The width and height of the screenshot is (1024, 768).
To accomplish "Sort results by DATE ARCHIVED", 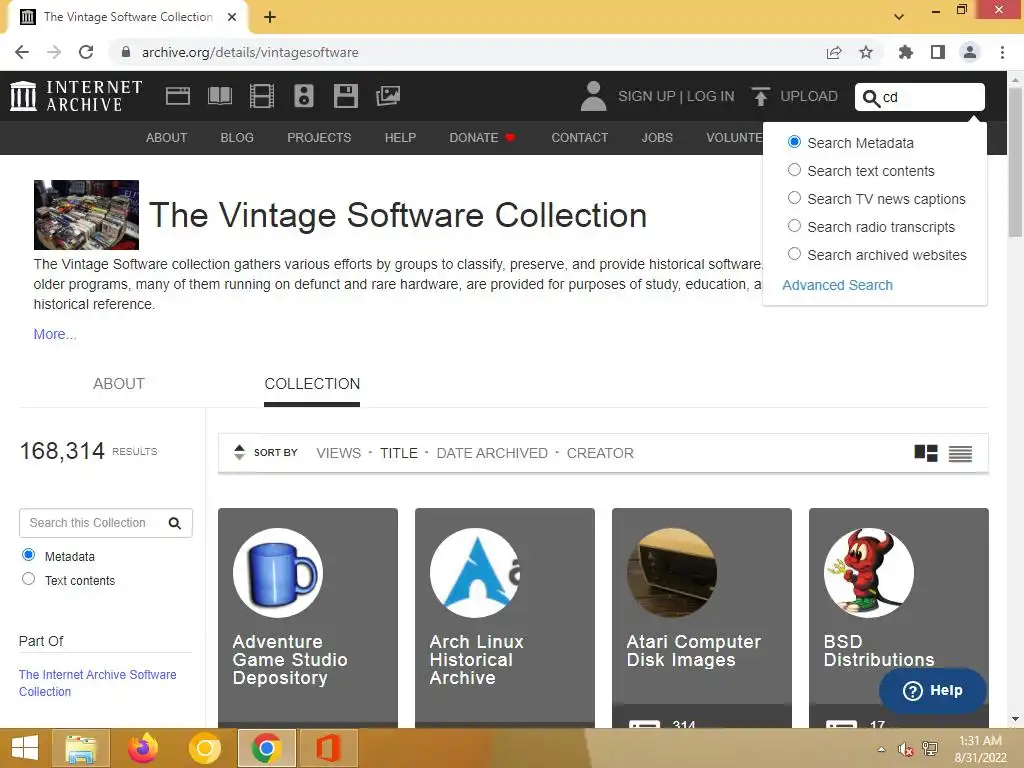I will [492, 453].
